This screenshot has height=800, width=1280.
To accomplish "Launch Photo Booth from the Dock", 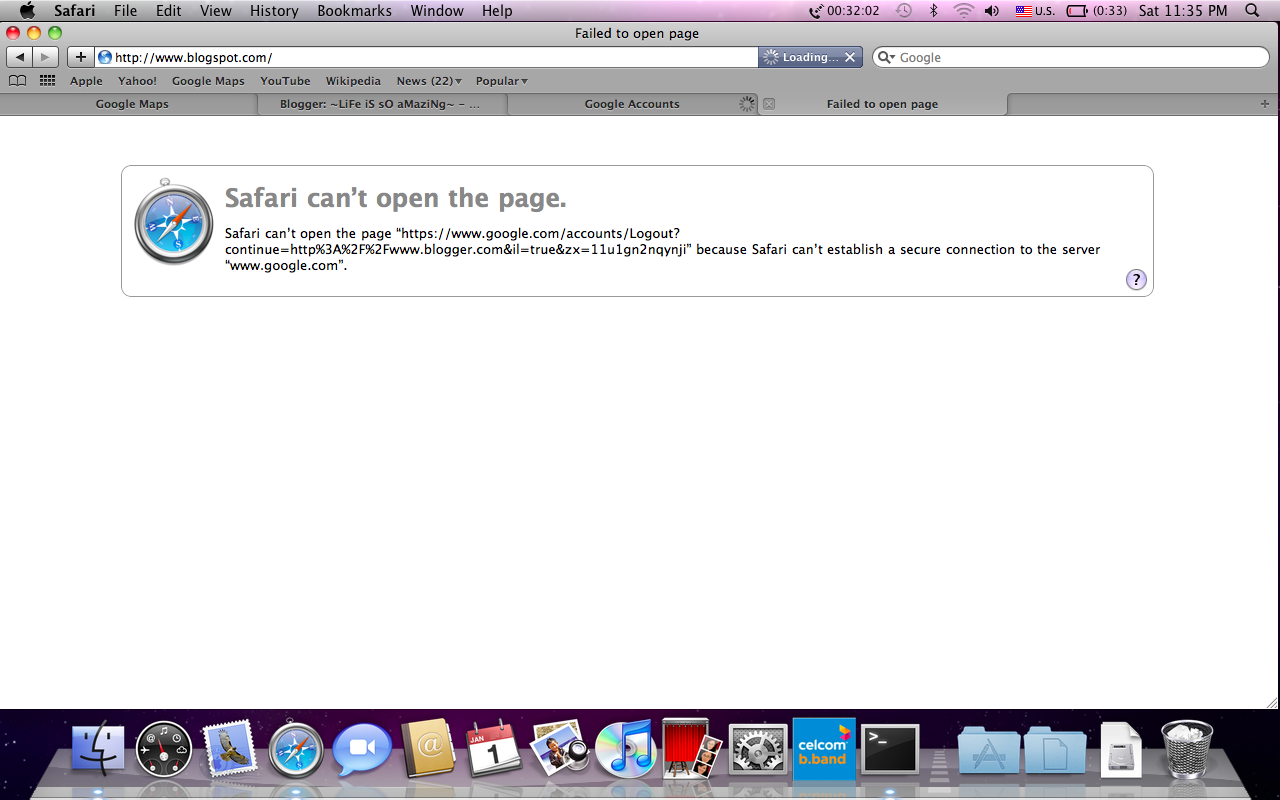I will click(692, 748).
